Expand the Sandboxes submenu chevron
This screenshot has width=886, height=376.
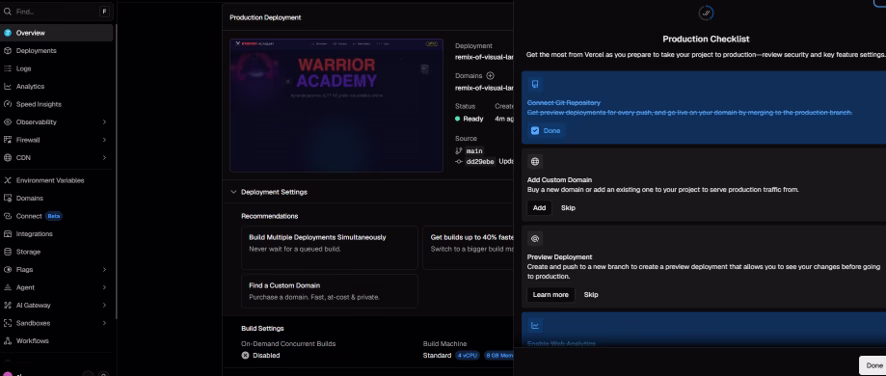click(x=105, y=323)
